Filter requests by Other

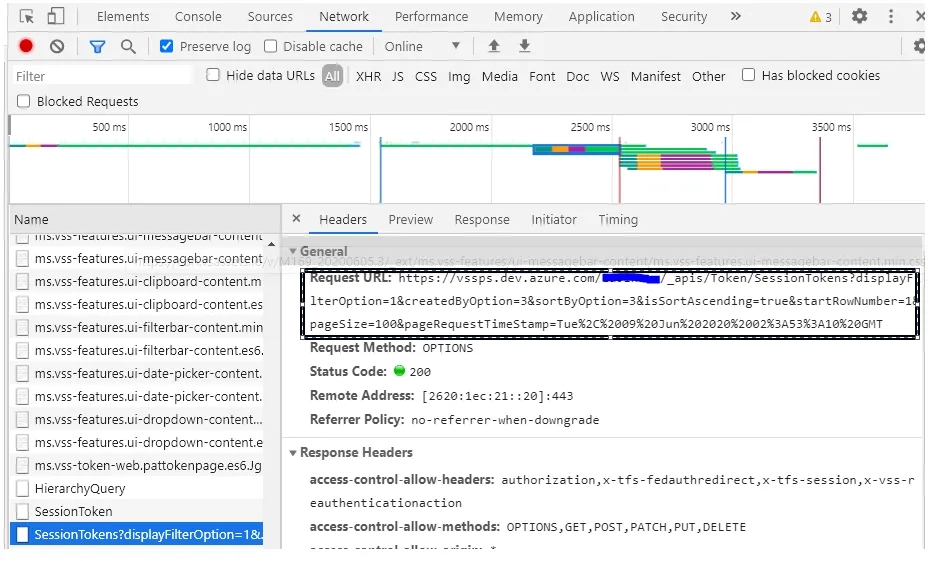coord(708,76)
